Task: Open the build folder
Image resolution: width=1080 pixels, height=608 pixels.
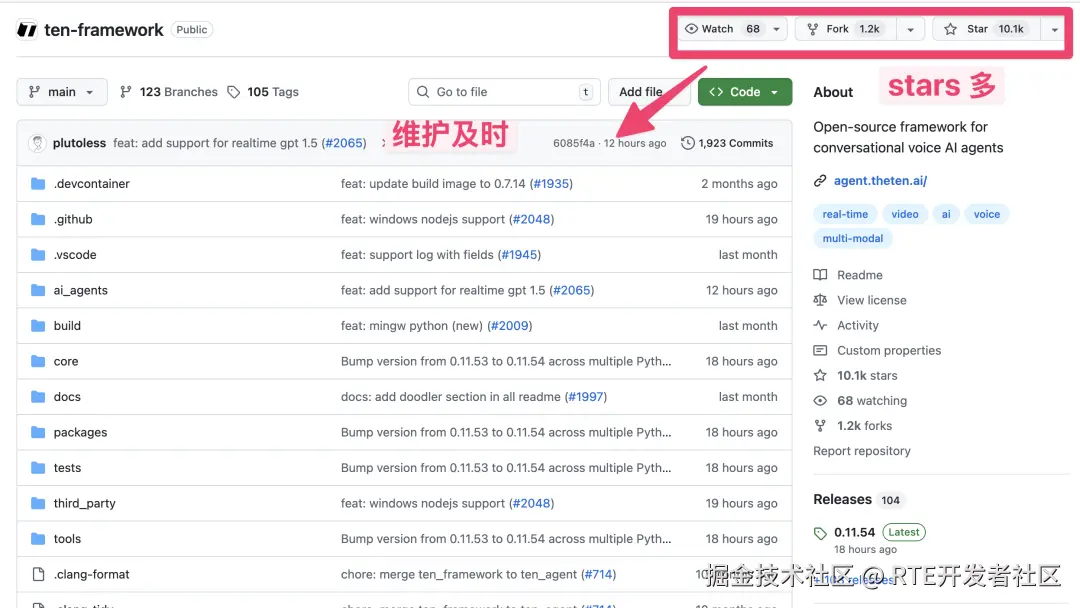Action: point(67,326)
